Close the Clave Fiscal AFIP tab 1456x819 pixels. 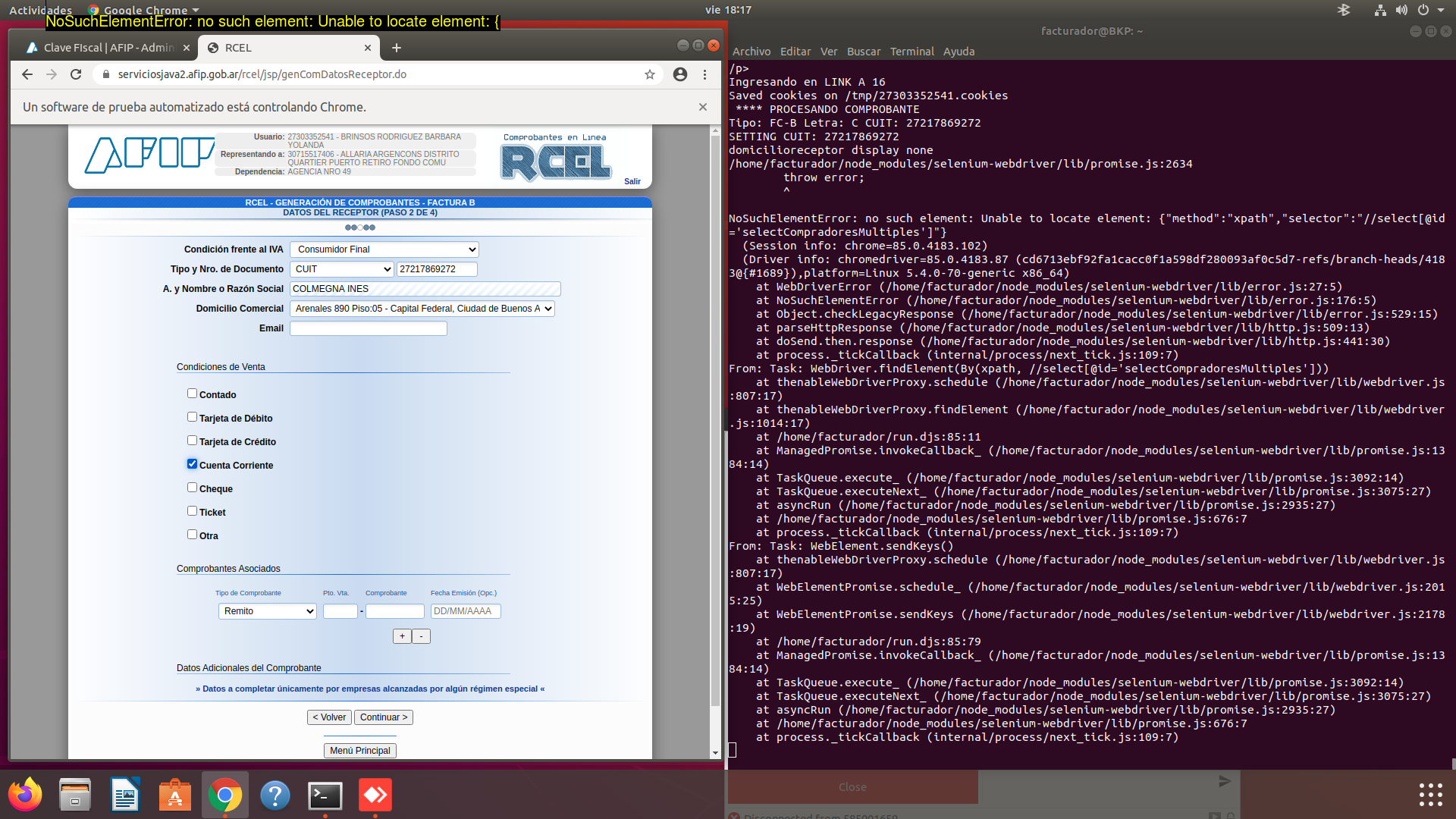[187, 48]
